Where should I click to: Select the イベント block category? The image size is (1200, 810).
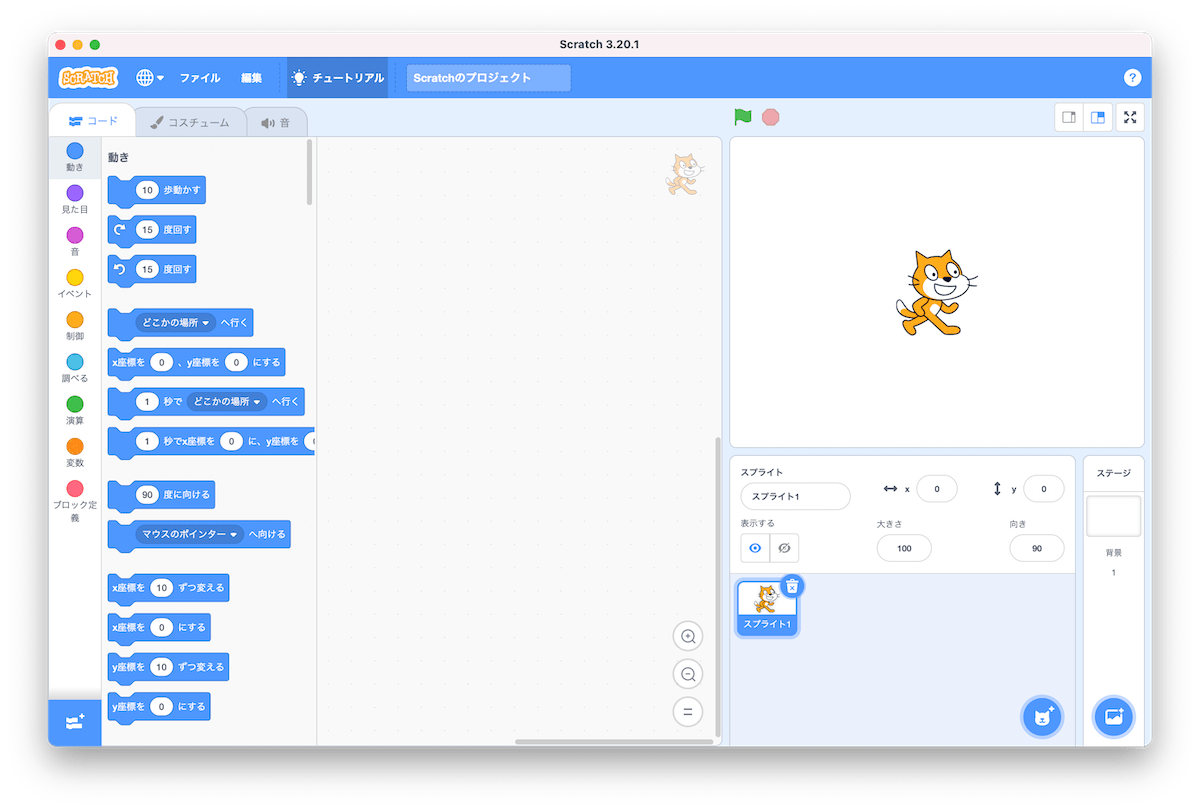(x=75, y=284)
